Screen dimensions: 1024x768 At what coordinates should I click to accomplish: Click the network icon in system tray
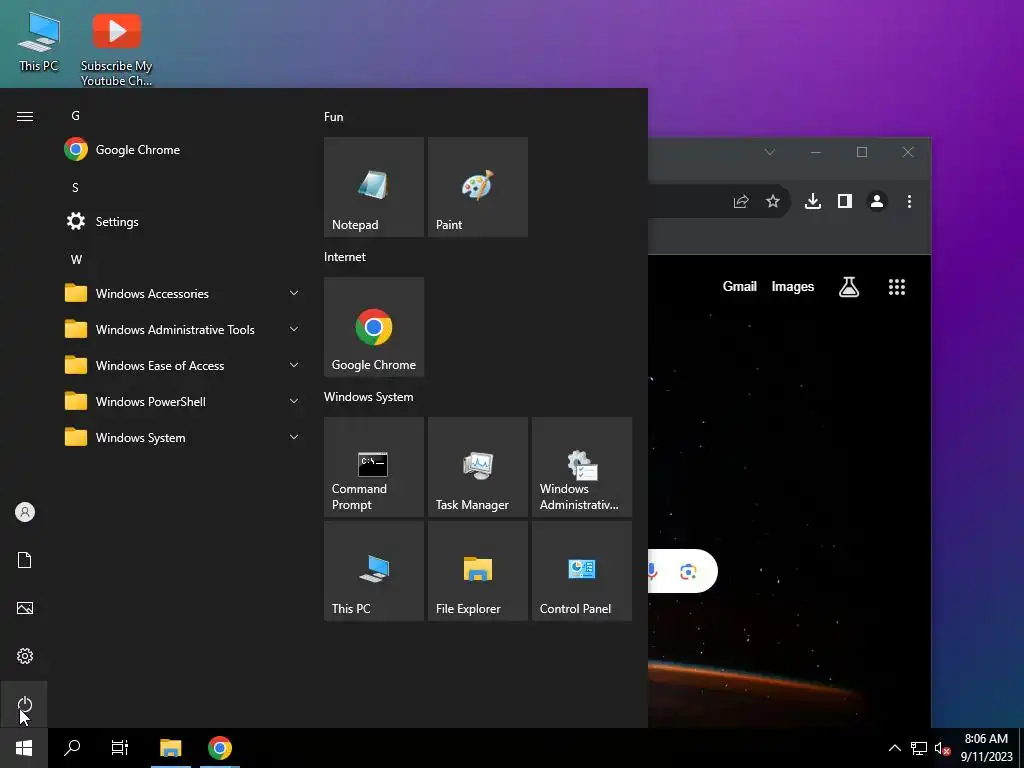[x=919, y=748]
